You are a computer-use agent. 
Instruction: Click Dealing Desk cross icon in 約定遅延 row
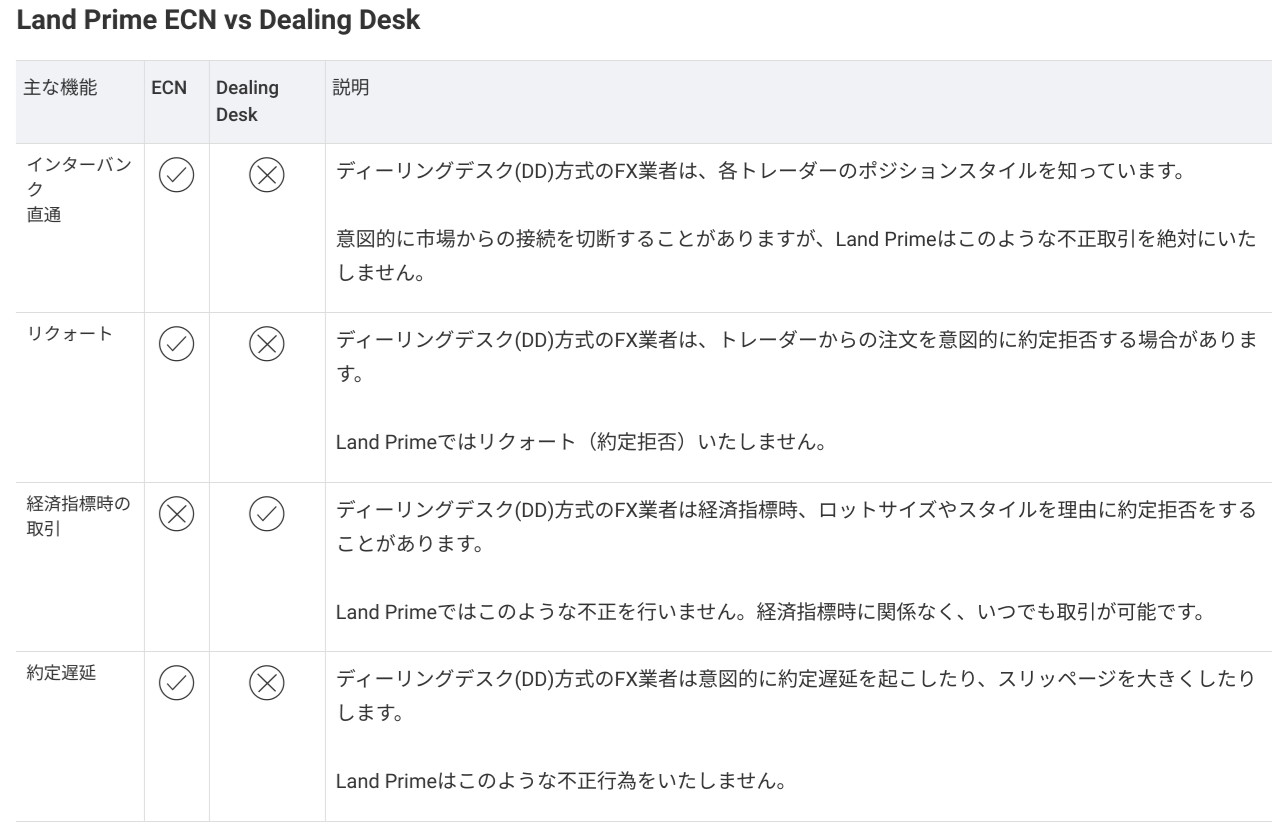[x=267, y=683]
